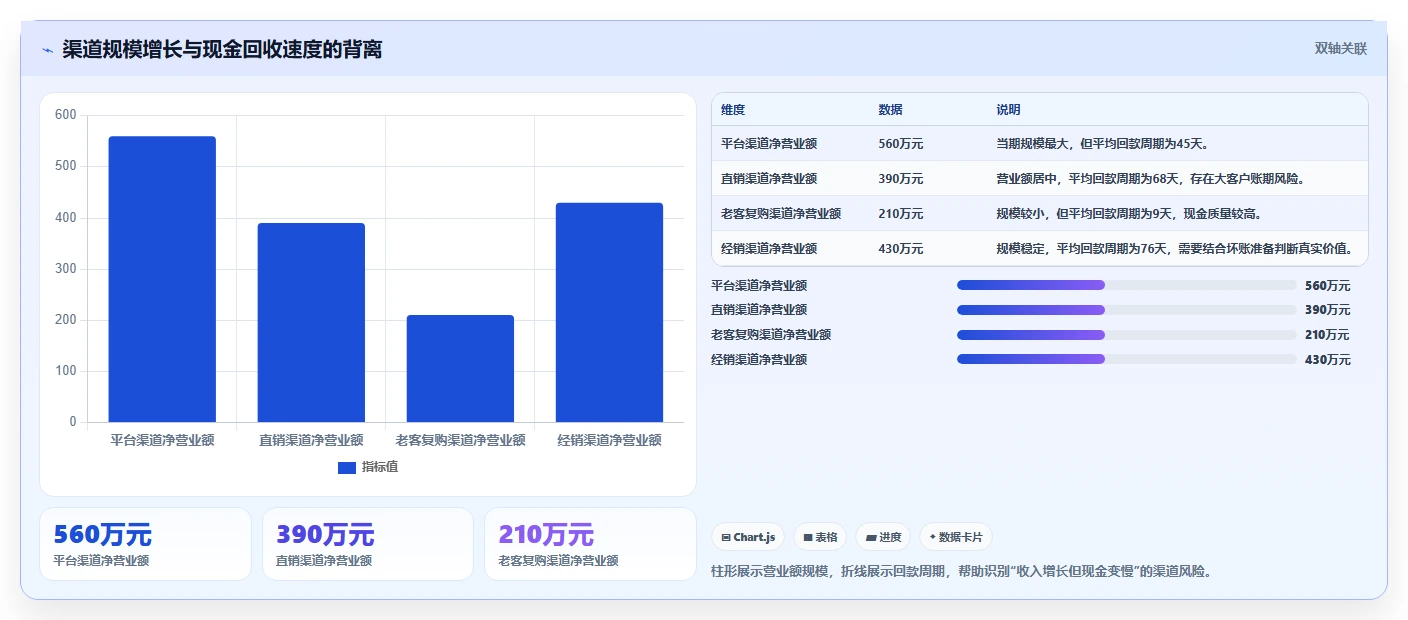Click the 平台渠道净营业额 bar in the chart
Image resolution: width=1408 pixels, height=620 pixels.
pos(162,279)
